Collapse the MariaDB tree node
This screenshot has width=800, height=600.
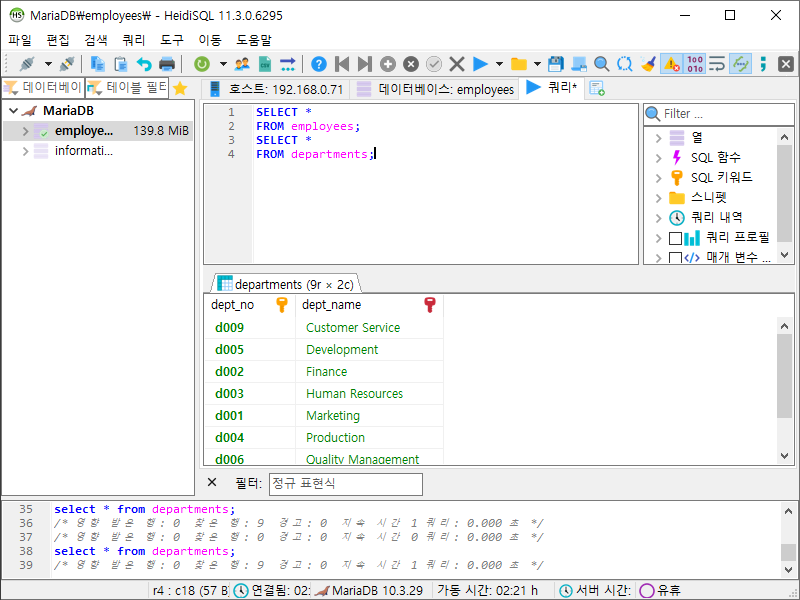click(14, 111)
